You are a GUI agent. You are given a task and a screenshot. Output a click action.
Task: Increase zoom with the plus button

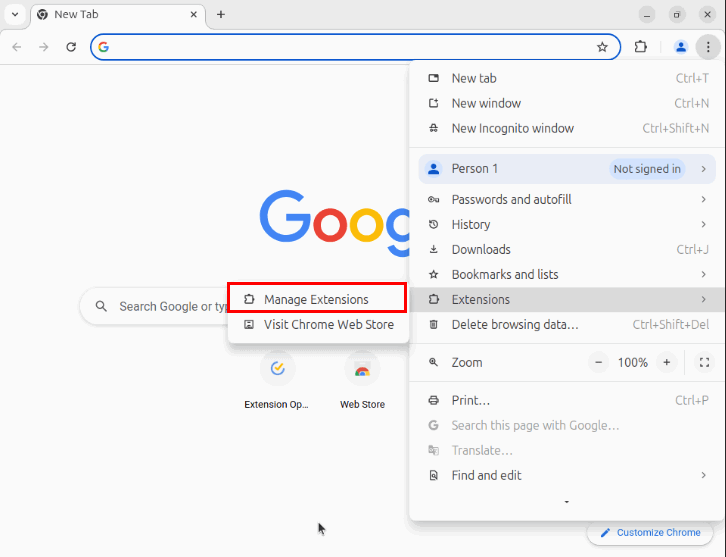[x=667, y=363]
